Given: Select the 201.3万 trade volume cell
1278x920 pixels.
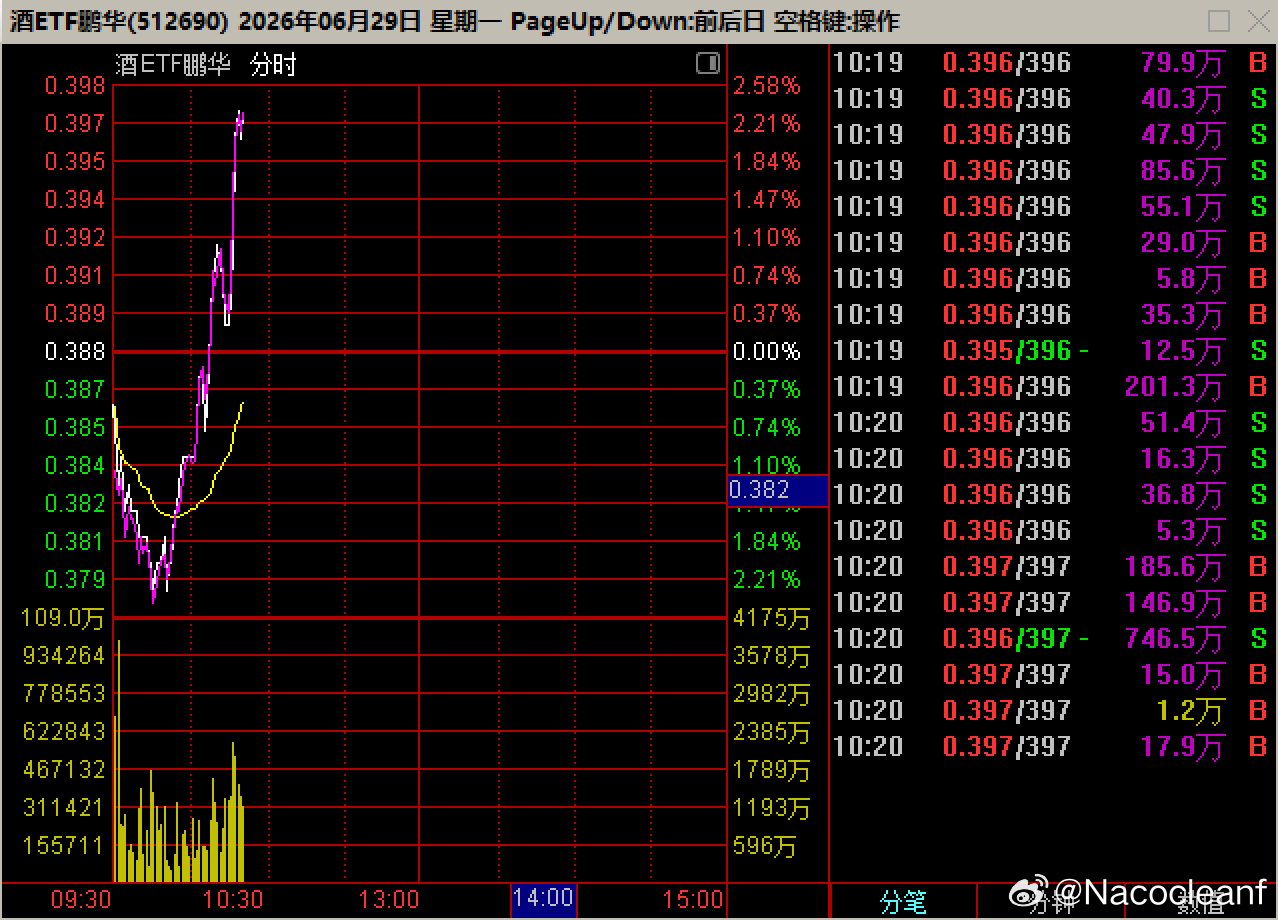Looking at the screenshot, I should 1173,387.
